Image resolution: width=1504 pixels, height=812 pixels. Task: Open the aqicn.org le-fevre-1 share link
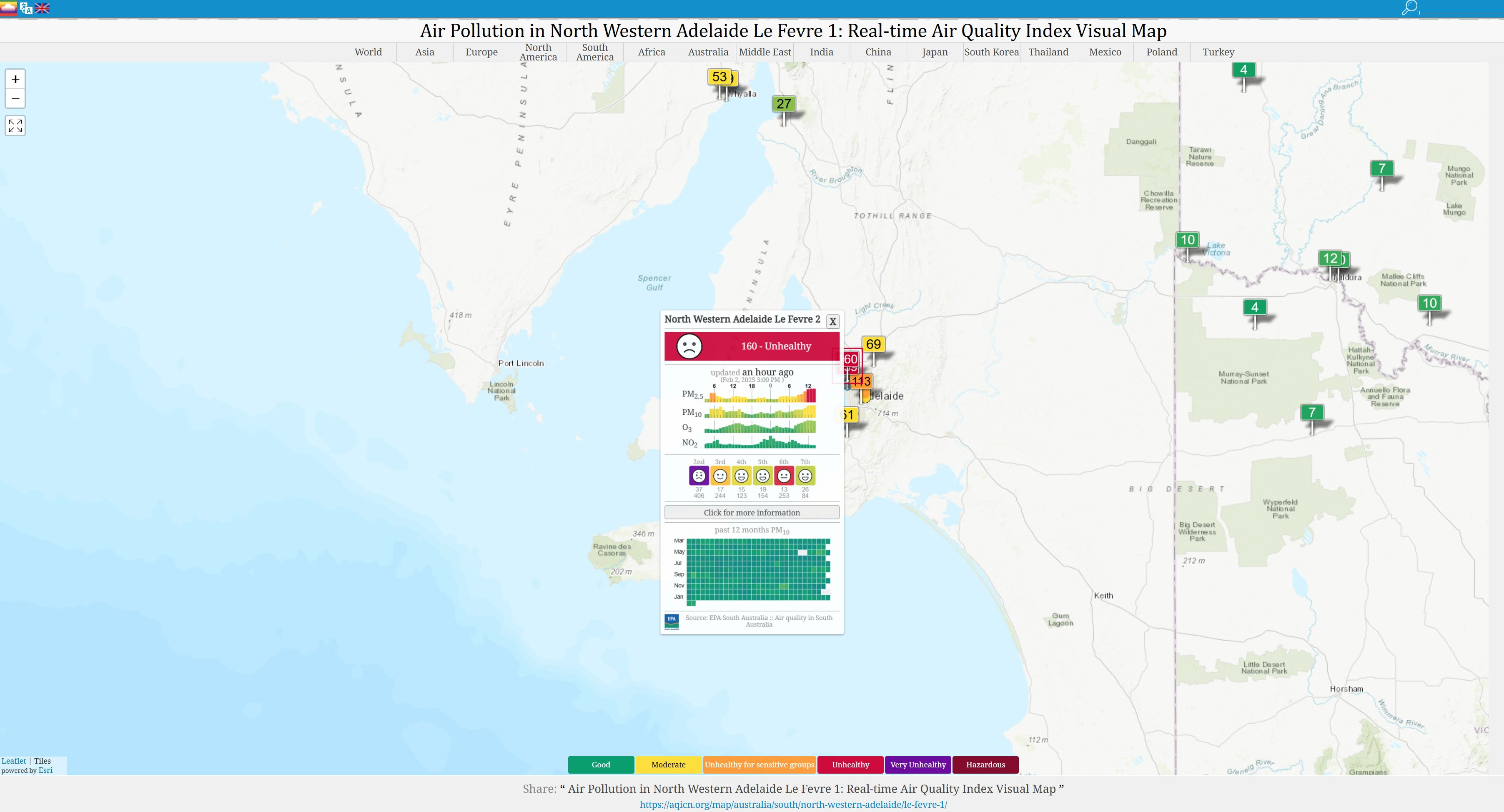pyautogui.click(x=793, y=804)
